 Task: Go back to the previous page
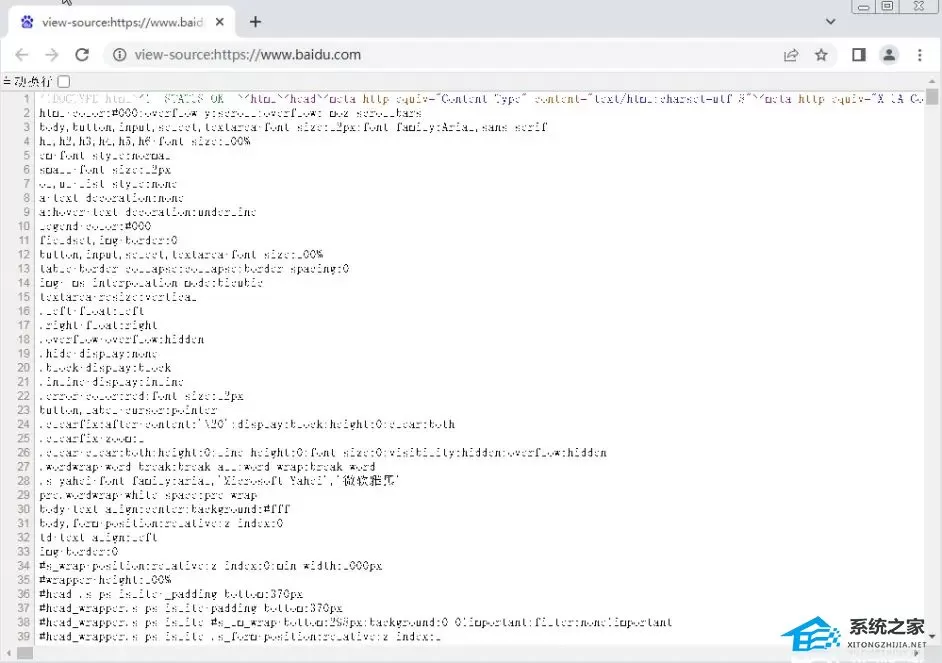pyautogui.click(x=22, y=55)
